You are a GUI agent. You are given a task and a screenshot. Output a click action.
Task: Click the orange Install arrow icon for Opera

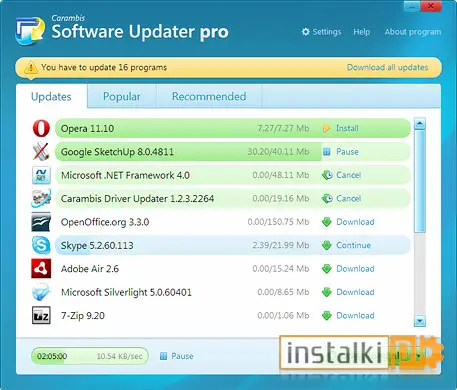[327, 128]
